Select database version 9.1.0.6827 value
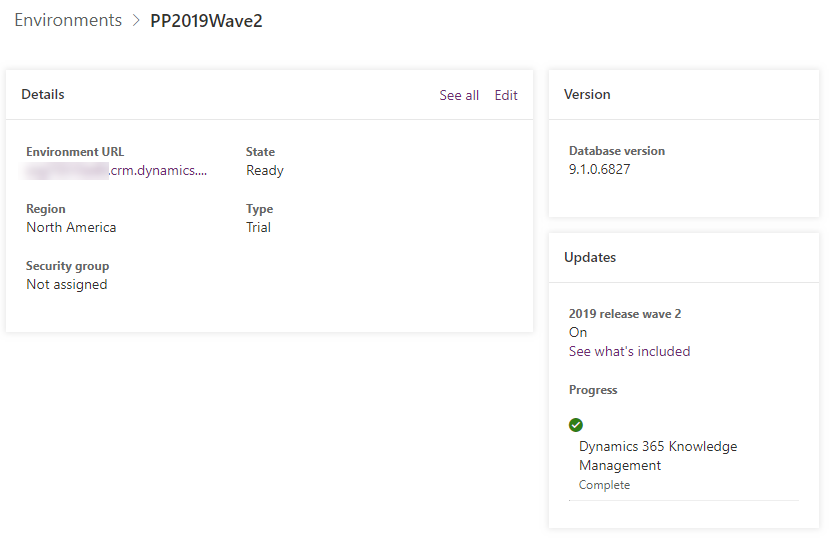This screenshot has width=835, height=547. (x=599, y=169)
